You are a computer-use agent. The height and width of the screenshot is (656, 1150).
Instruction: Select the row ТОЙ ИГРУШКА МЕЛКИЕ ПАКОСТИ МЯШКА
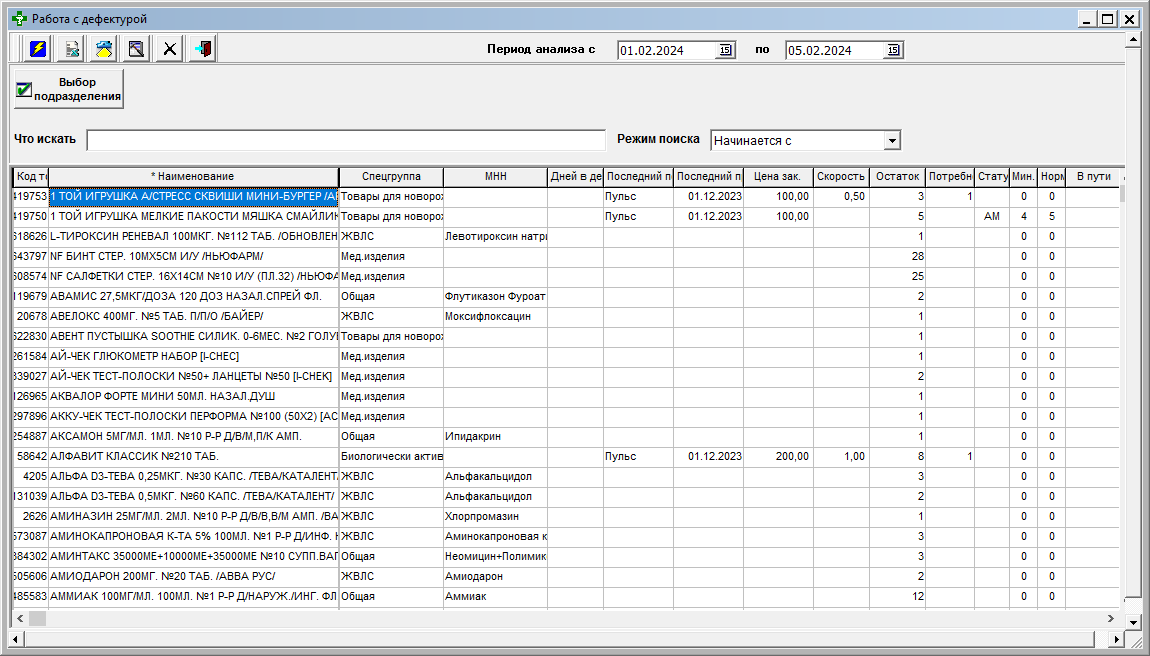click(566, 216)
